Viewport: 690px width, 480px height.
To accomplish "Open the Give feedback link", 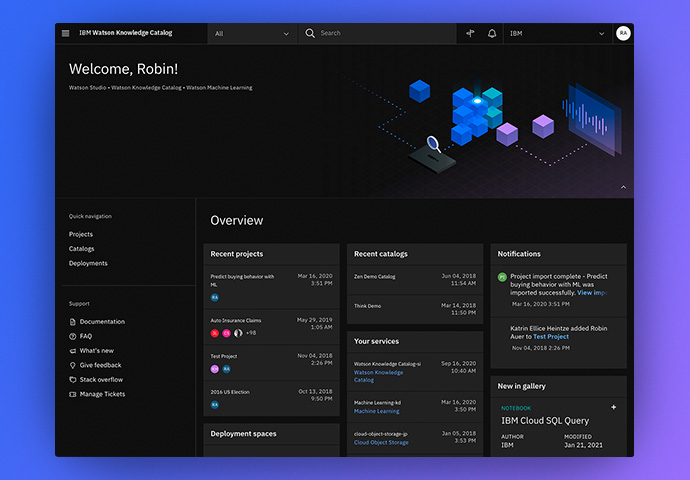I will click(x=100, y=365).
